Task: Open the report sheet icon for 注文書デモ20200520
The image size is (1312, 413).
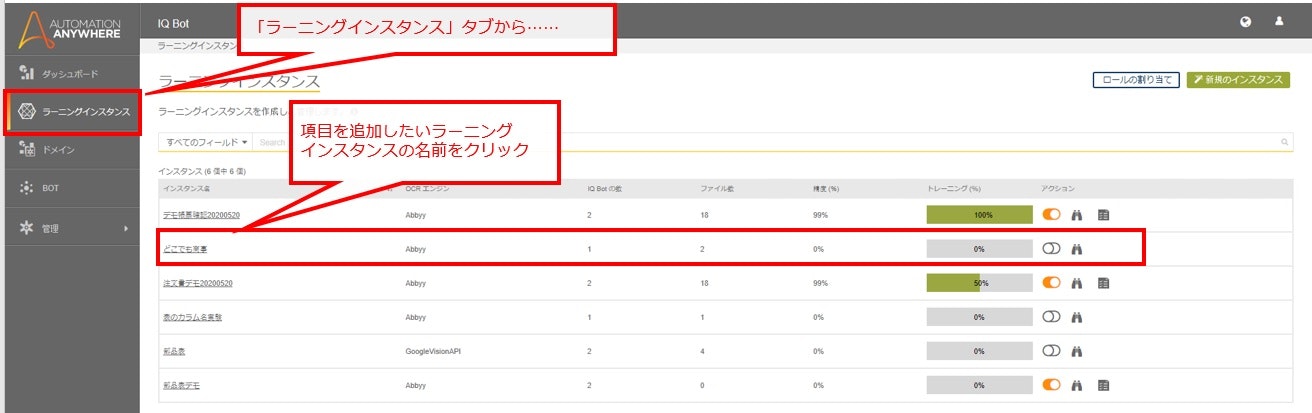Action: point(1104,283)
